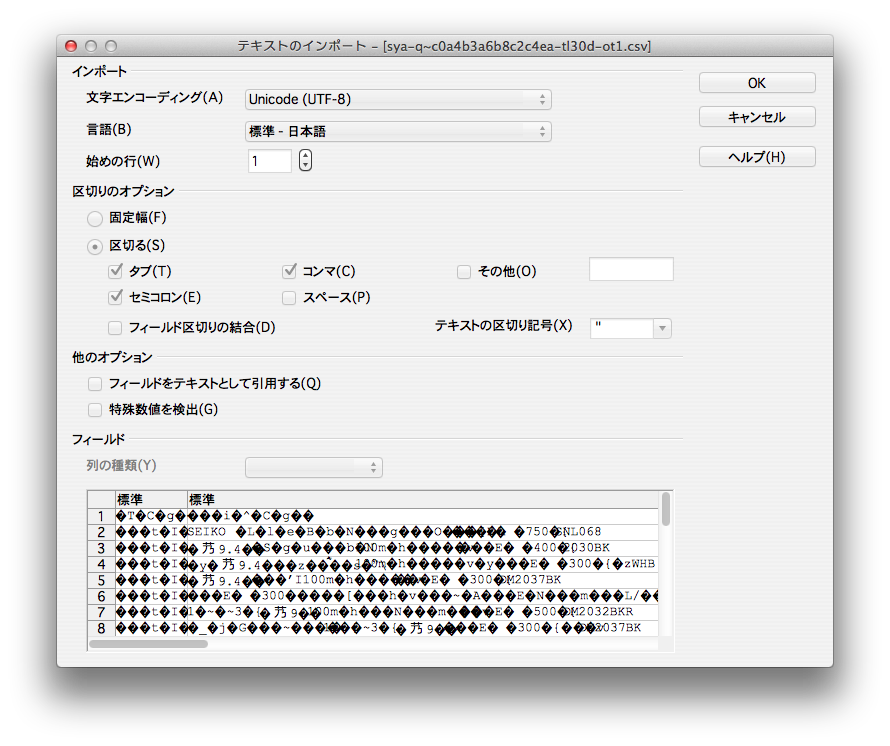
Task: Click preview row number 1
Action: 101,516
